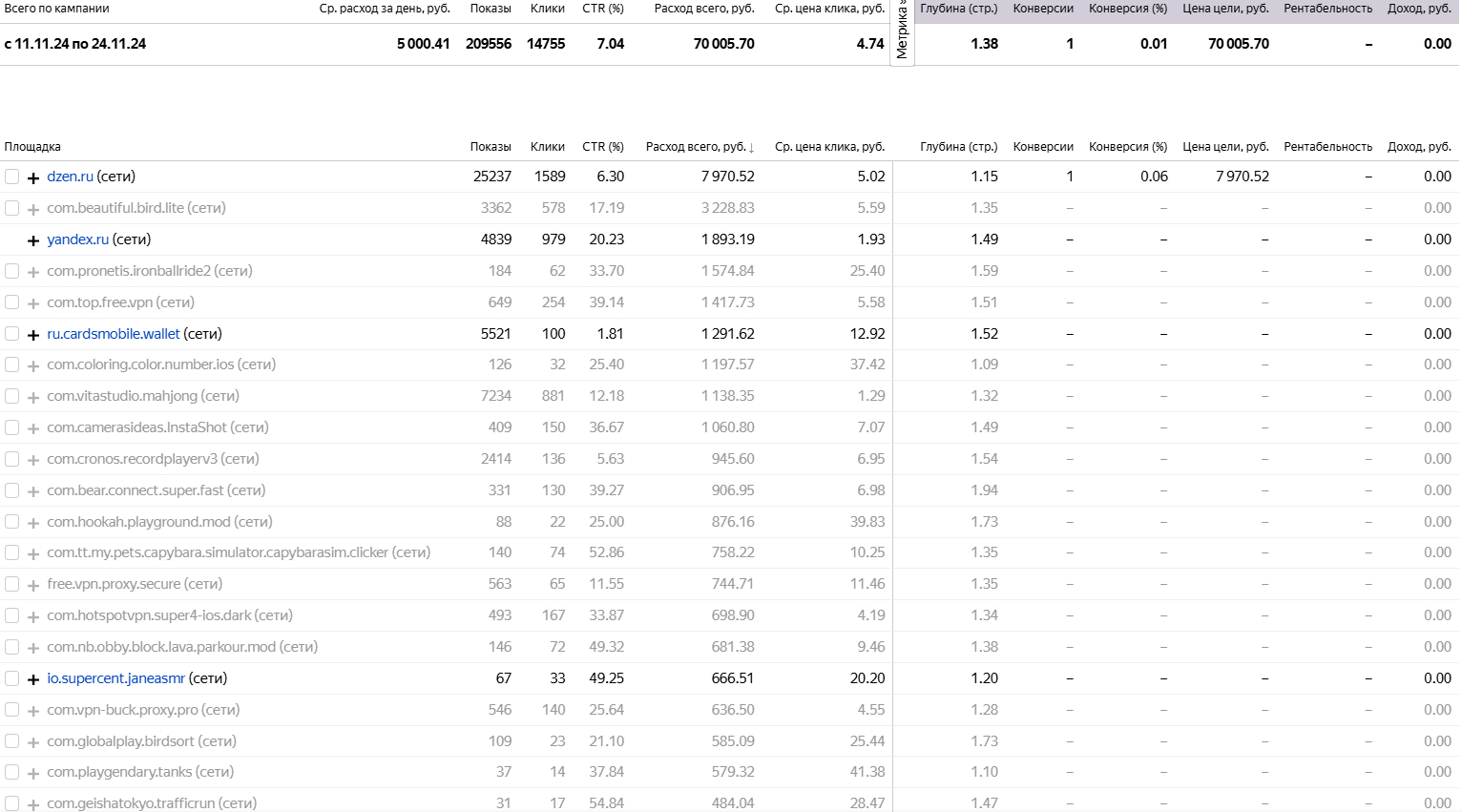Viewport: 1462px width, 812px height.
Task: Sort table by Площадка column header
Action: pyautogui.click(x=32, y=147)
